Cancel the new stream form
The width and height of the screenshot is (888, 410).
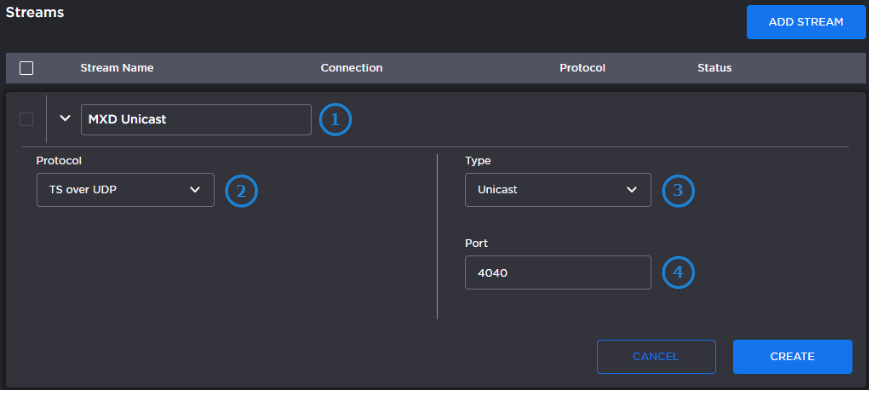pos(656,356)
